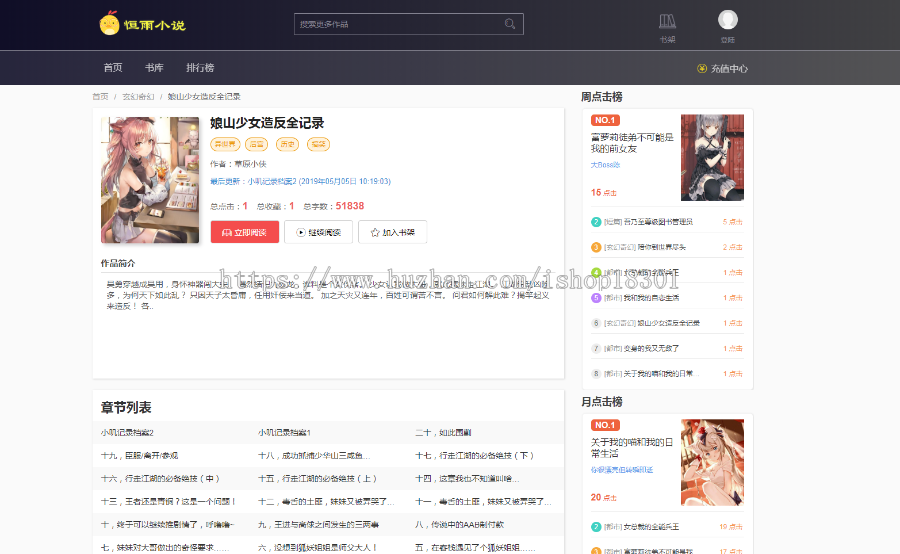Open monthly NO.1 title 关于我的喵和我的日常生活
This screenshot has width=900, height=554.
631,448
